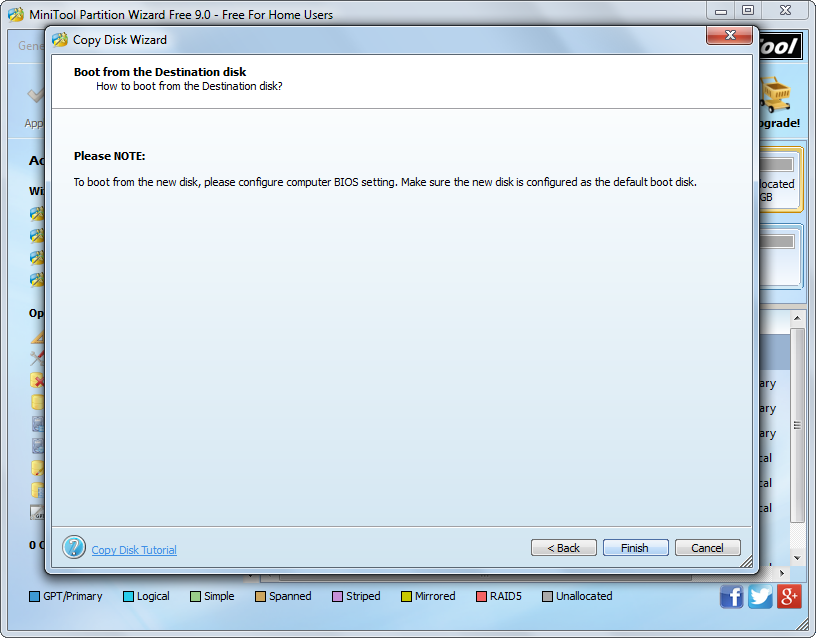816x638 pixels.
Task: Minimize the MiniTool Partition Wizard window
Action: point(721,11)
